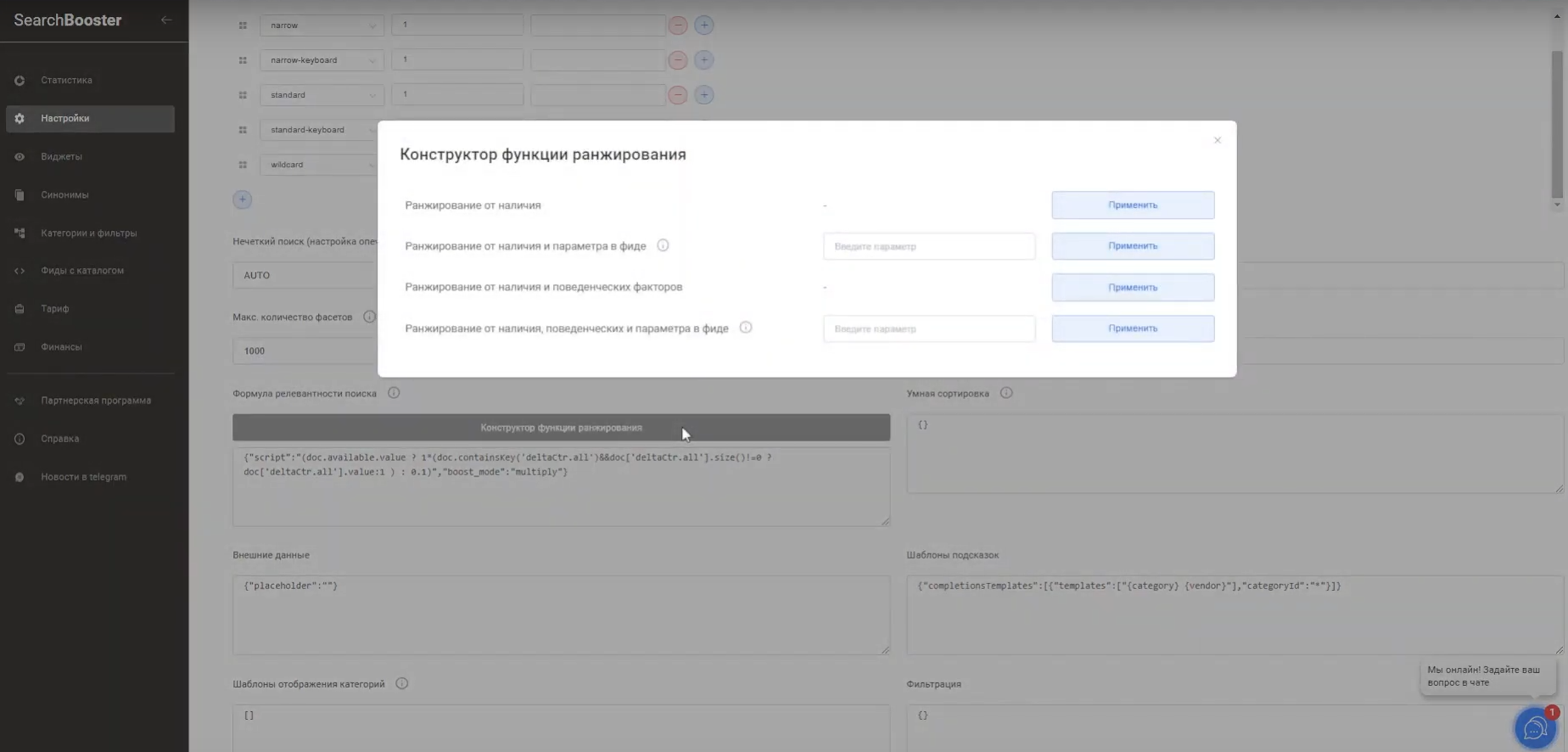Expand the narrow-keyboard dropdown
1568x752 pixels.
(322, 60)
